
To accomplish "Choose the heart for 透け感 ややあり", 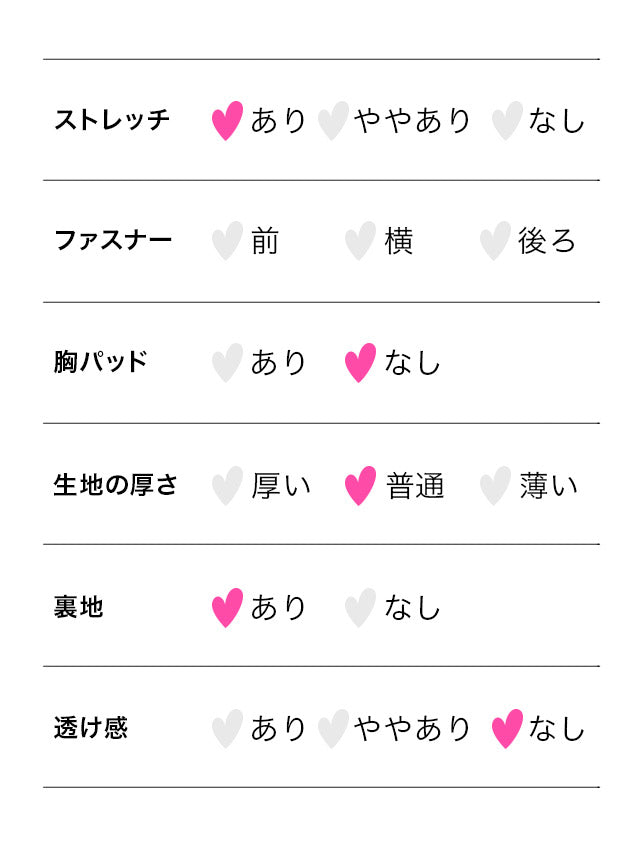I will tap(333, 729).
